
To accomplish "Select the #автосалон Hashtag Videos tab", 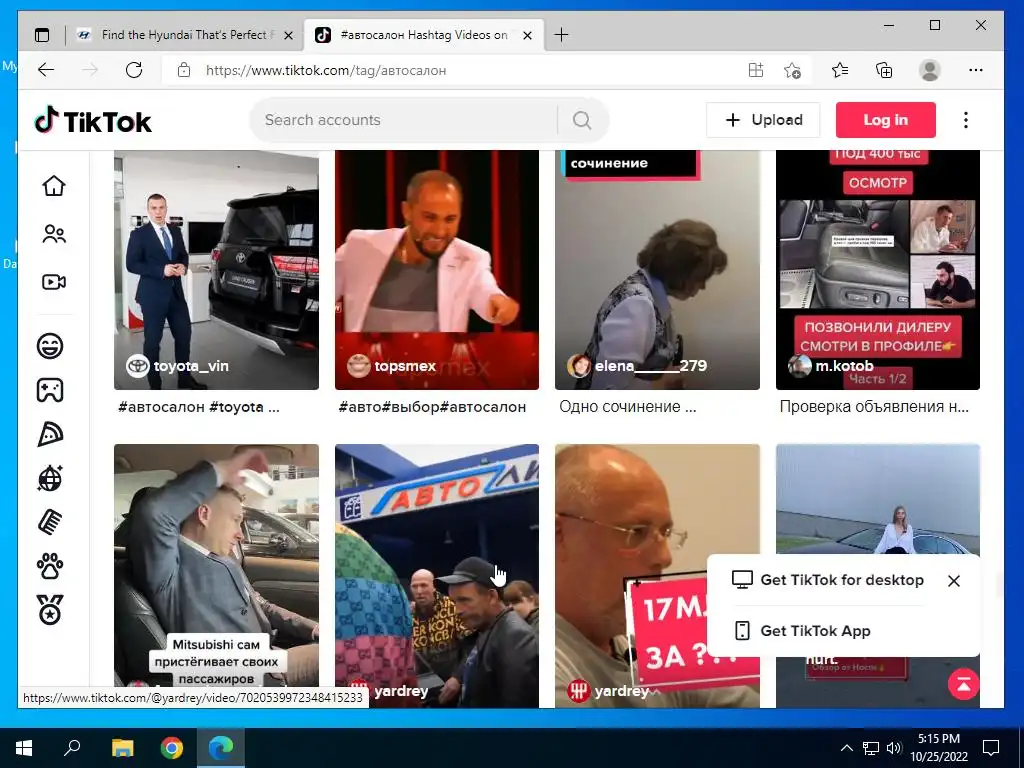I will [423, 35].
